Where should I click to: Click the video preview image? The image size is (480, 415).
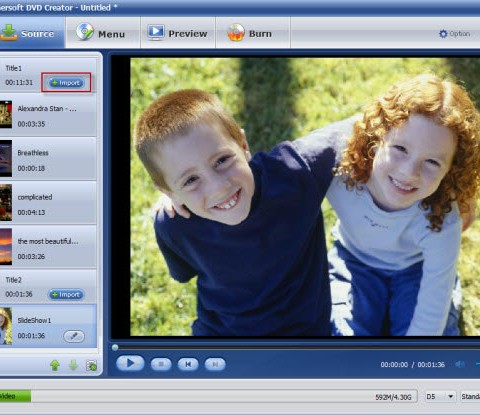[305, 197]
